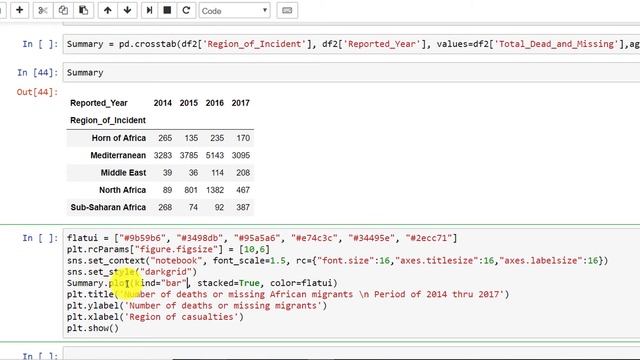Click the 2017 column header
Viewport: 640px width, 360px height.
click(x=240, y=103)
